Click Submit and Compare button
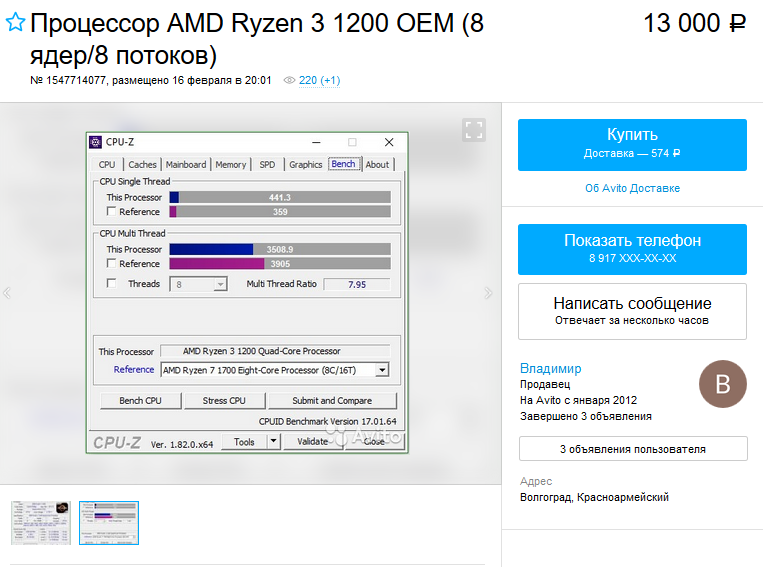 pyautogui.click(x=332, y=401)
